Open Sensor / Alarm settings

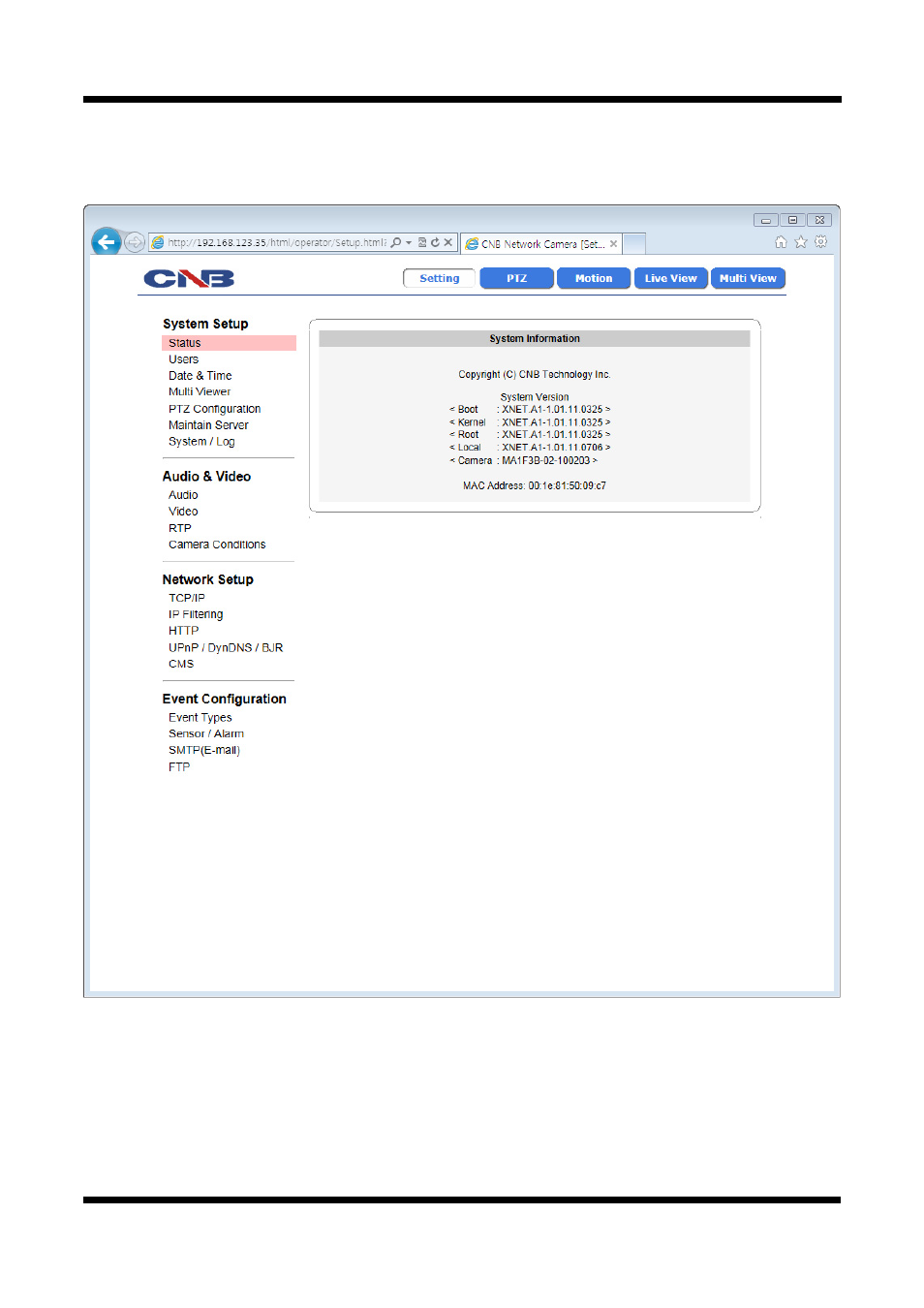click(206, 734)
